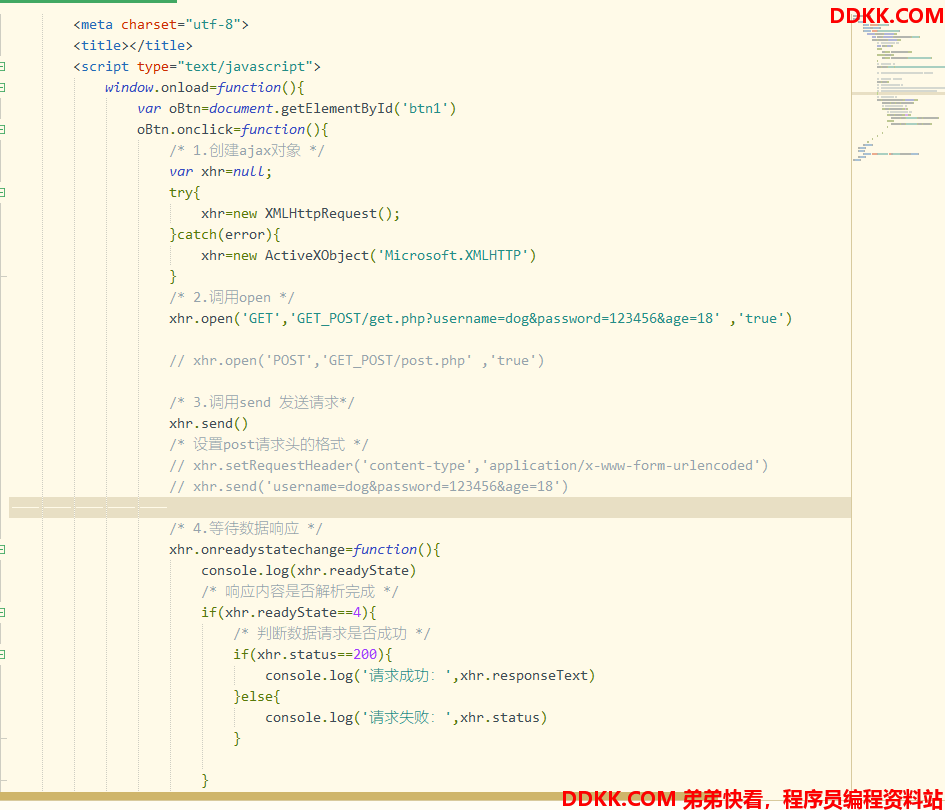Click the '响应内容是否解析完成' comment
Viewport: 945px width, 810px height.
coord(300,592)
